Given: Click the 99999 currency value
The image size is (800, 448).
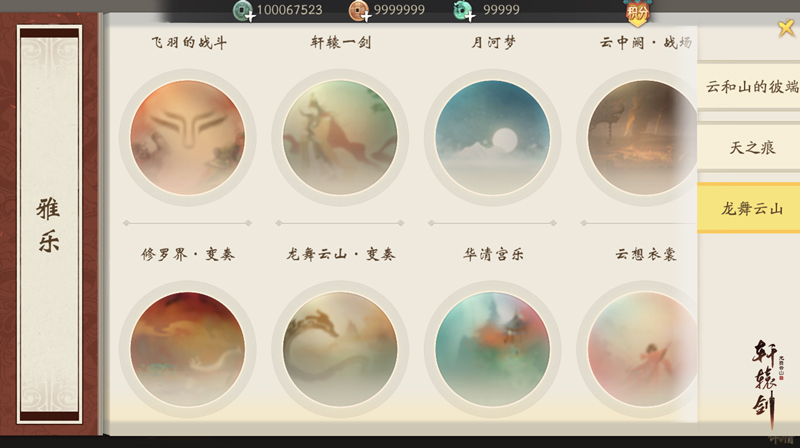Looking at the screenshot, I should 501,10.
